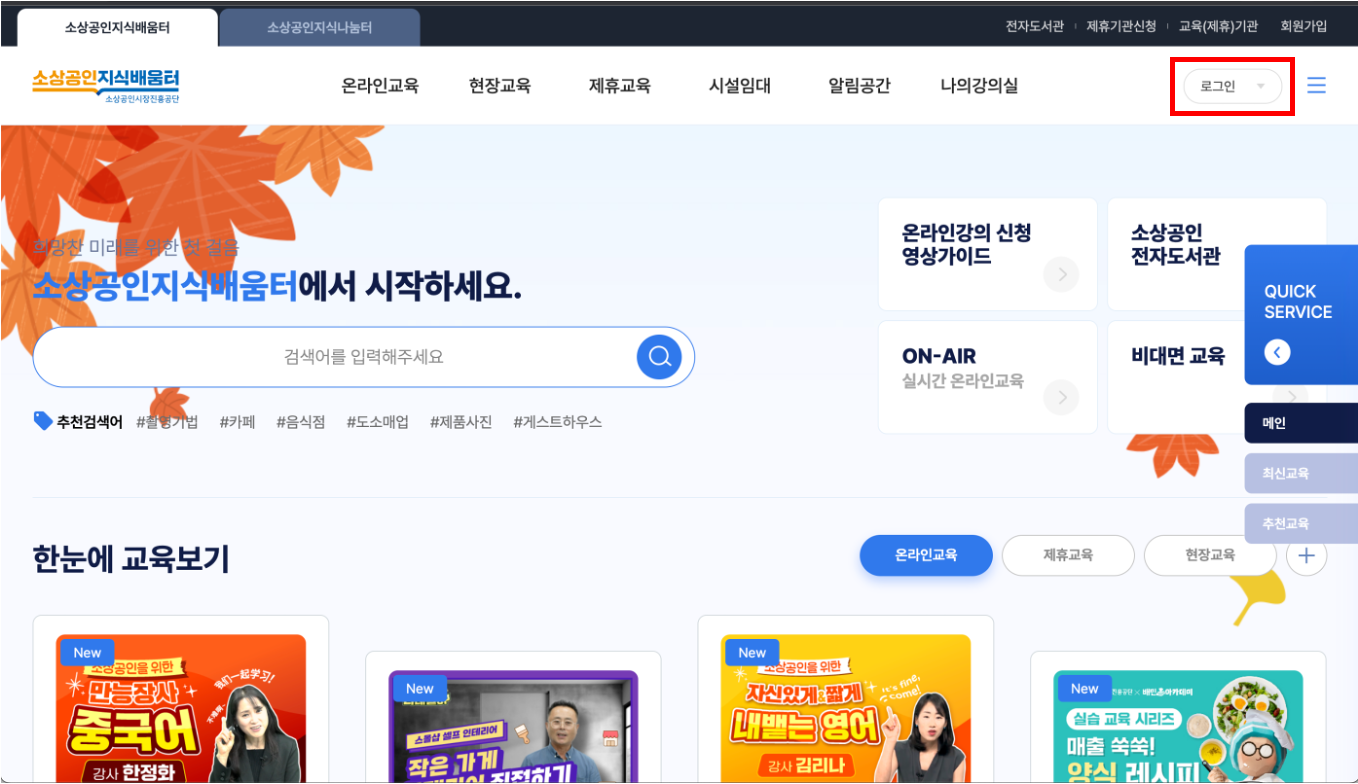
Task: Open the 만능장사 중국어 course thumbnail
Action: click(181, 708)
